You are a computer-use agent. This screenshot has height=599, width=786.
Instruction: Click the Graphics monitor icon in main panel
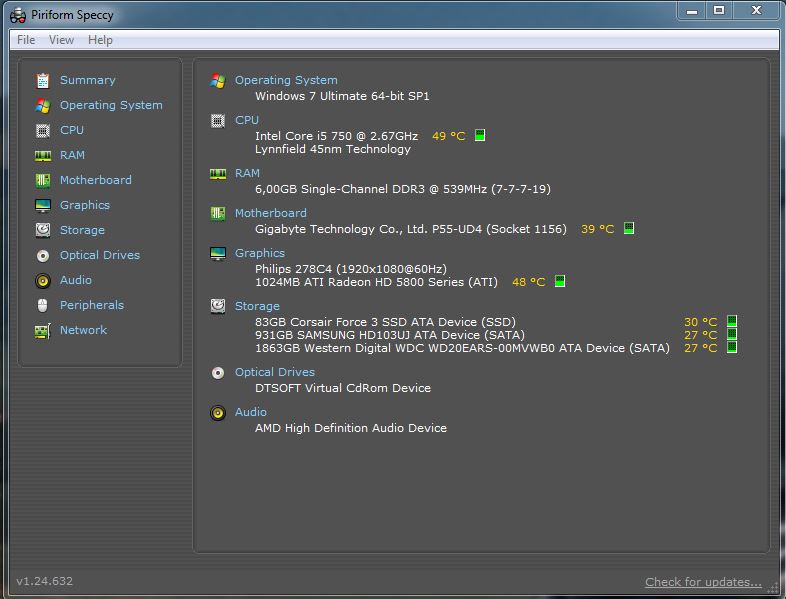218,254
